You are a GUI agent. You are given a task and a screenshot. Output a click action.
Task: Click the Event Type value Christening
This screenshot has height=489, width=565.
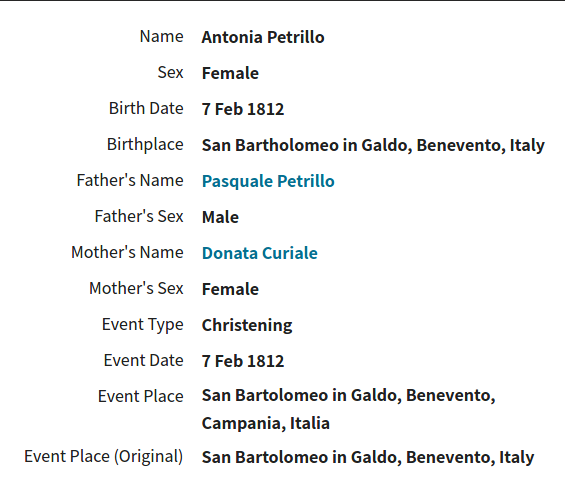tap(247, 325)
